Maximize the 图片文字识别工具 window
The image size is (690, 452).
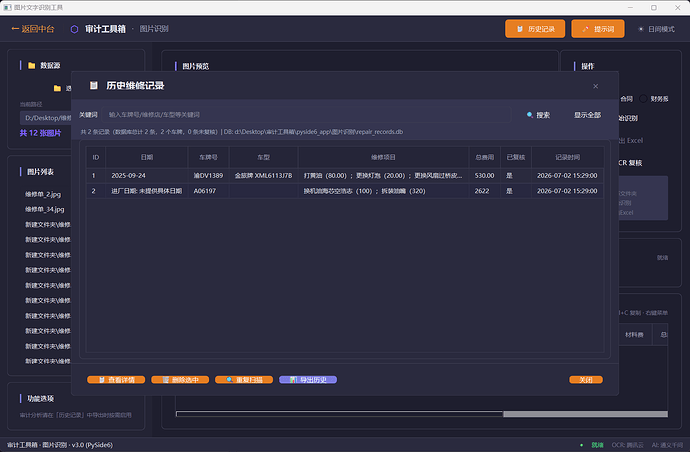654,7
